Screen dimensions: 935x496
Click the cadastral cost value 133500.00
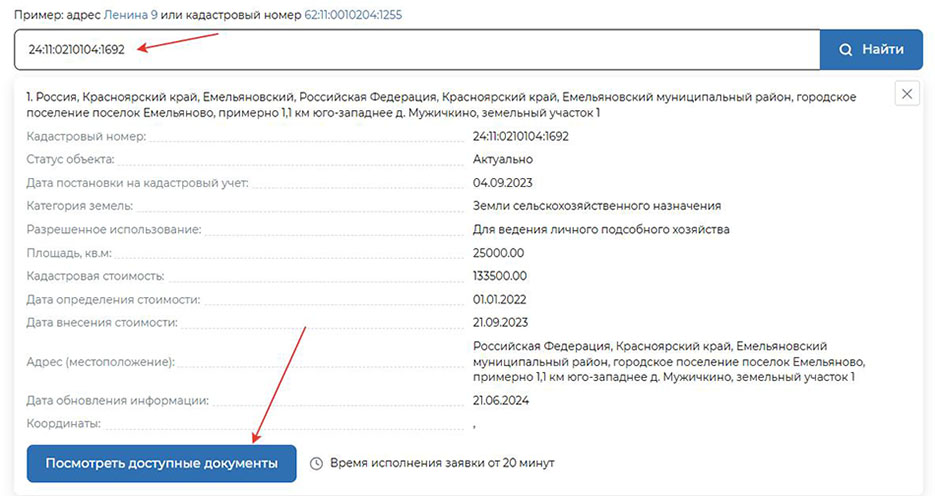point(500,276)
